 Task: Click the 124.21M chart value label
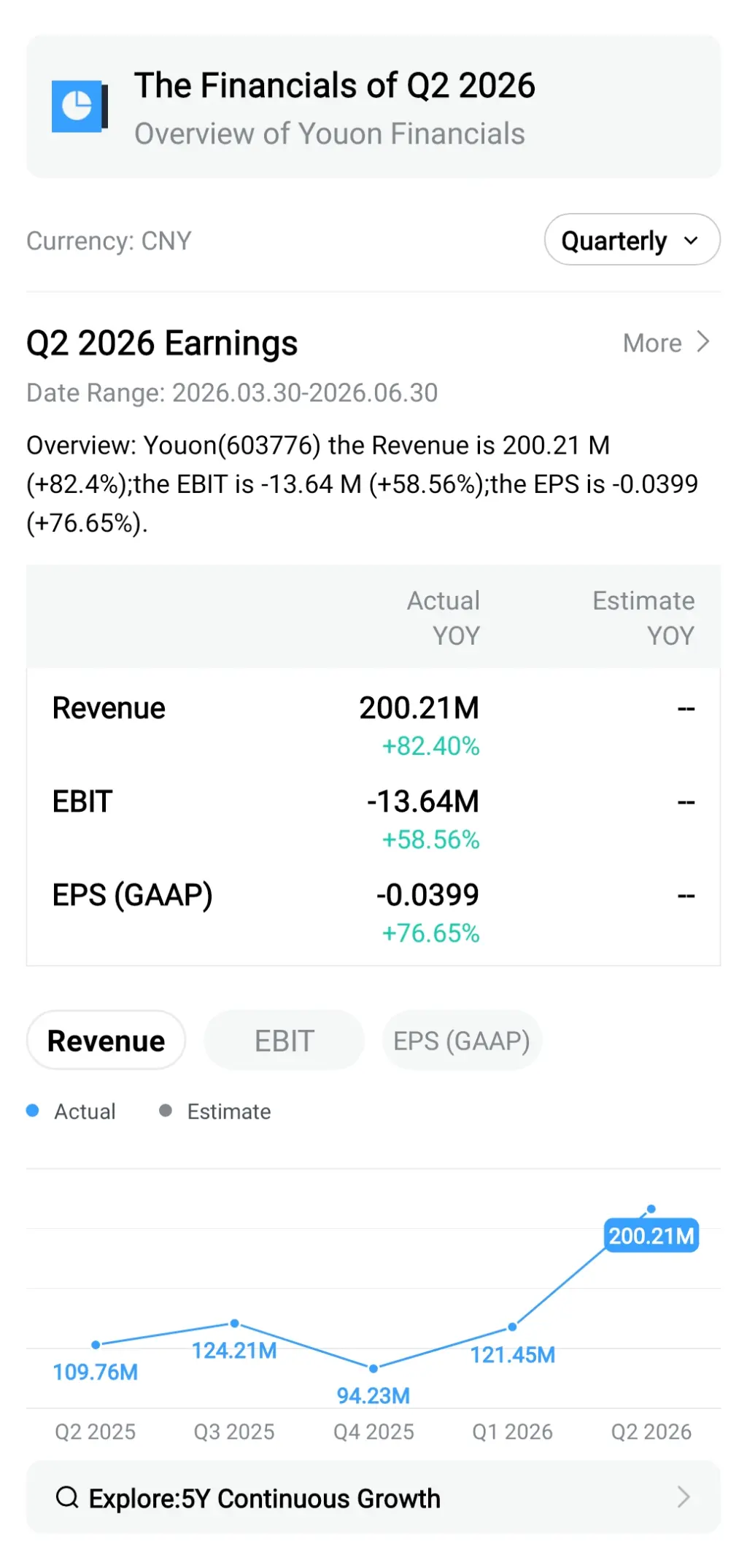(x=234, y=1351)
